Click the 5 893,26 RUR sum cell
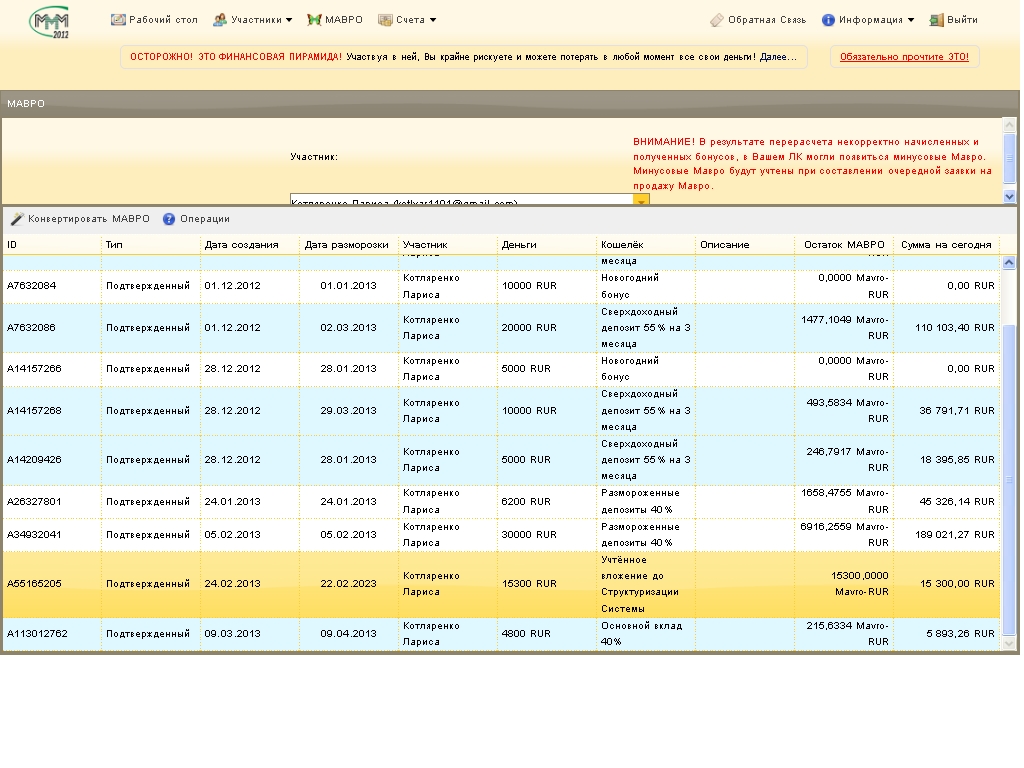1024x768 pixels. (x=946, y=634)
